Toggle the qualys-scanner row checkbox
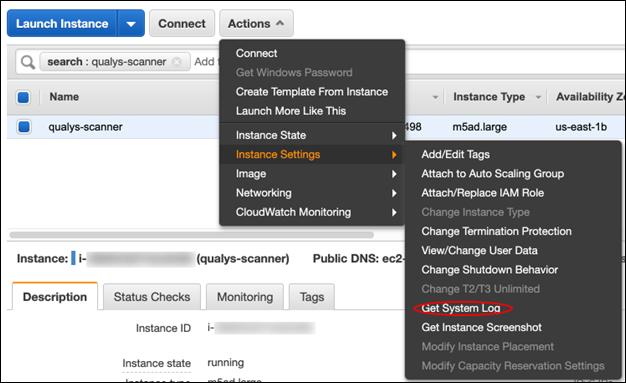 pos(24,127)
